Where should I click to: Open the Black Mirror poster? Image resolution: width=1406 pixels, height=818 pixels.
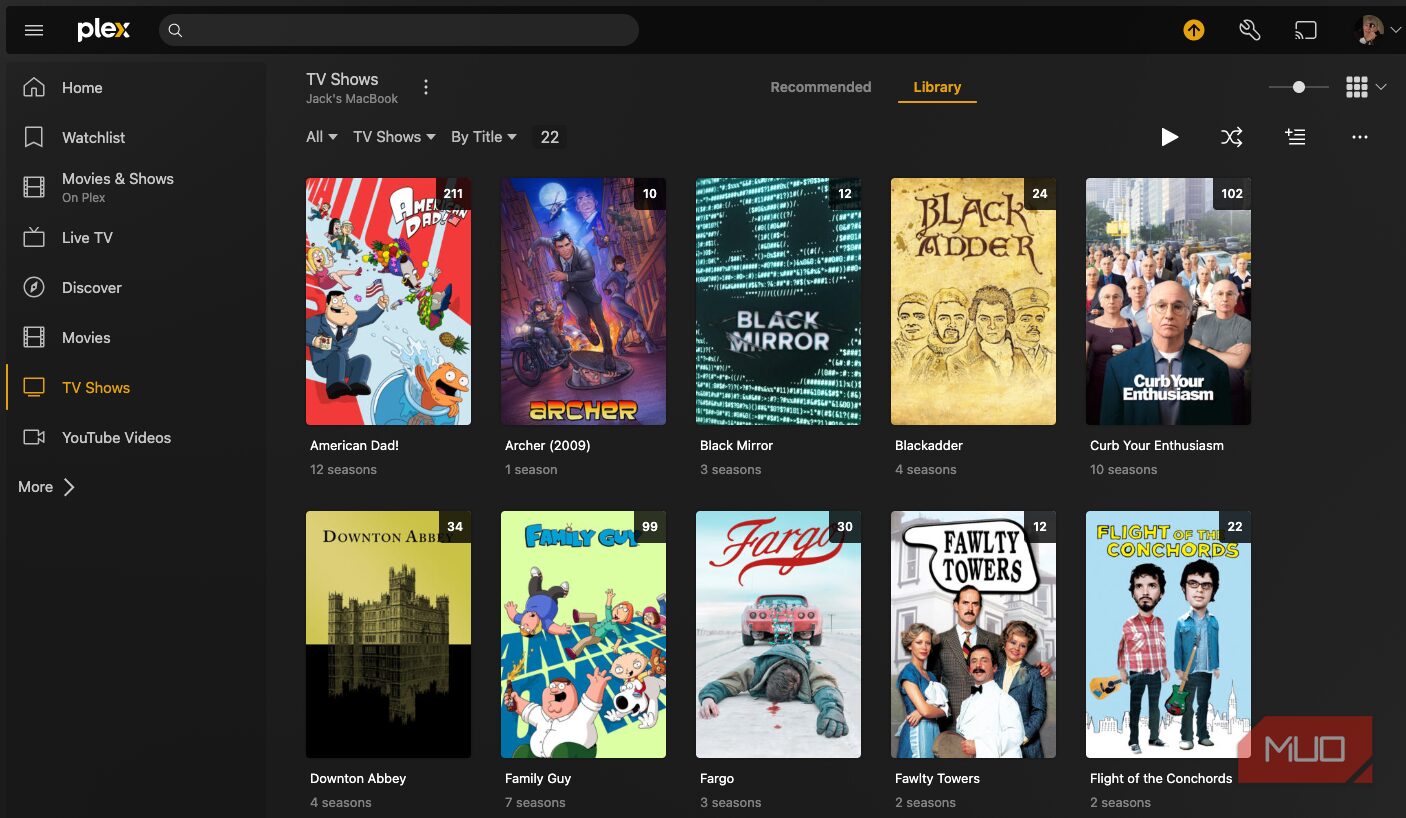pos(778,301)
